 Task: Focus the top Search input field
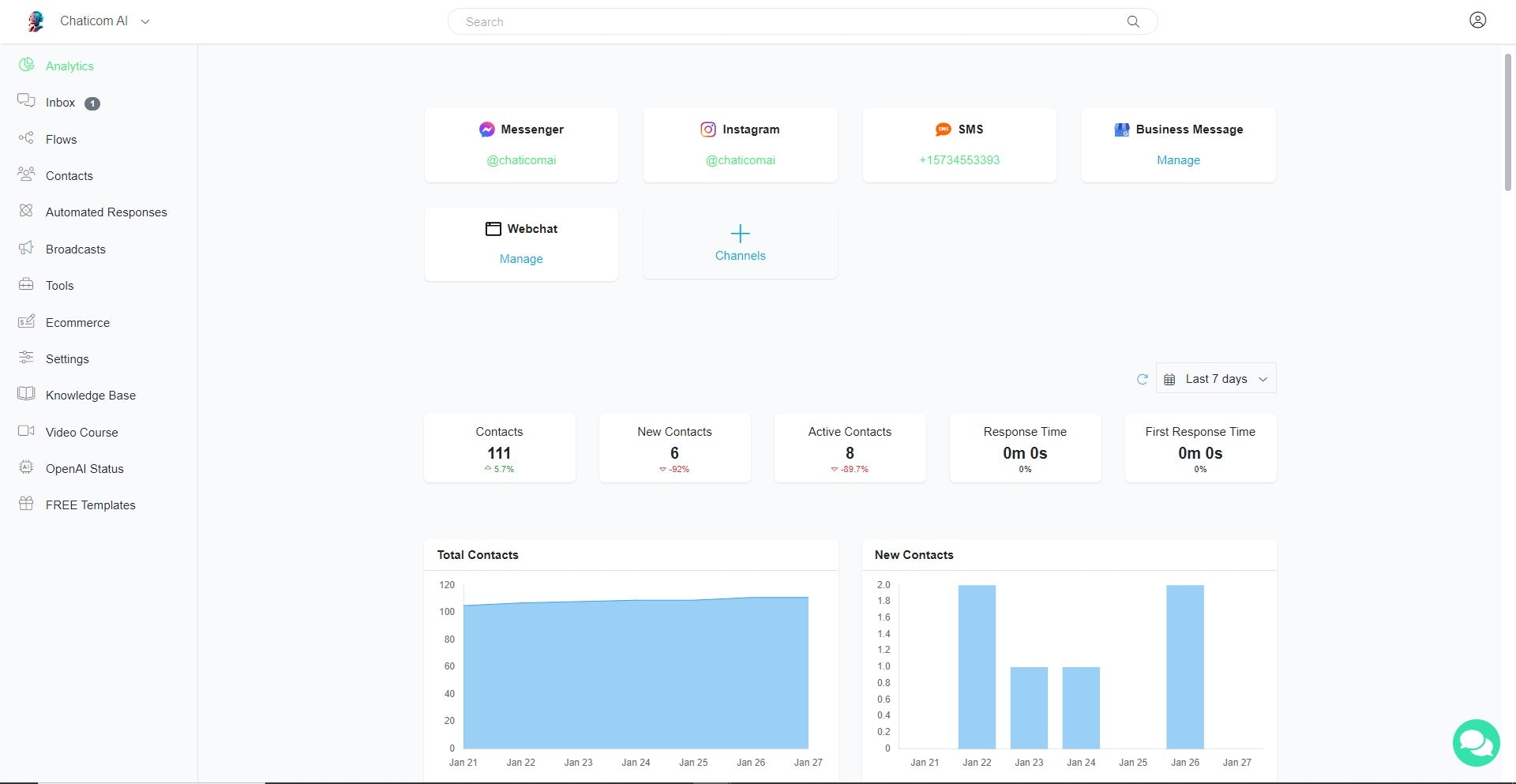(x=790, y=22)
